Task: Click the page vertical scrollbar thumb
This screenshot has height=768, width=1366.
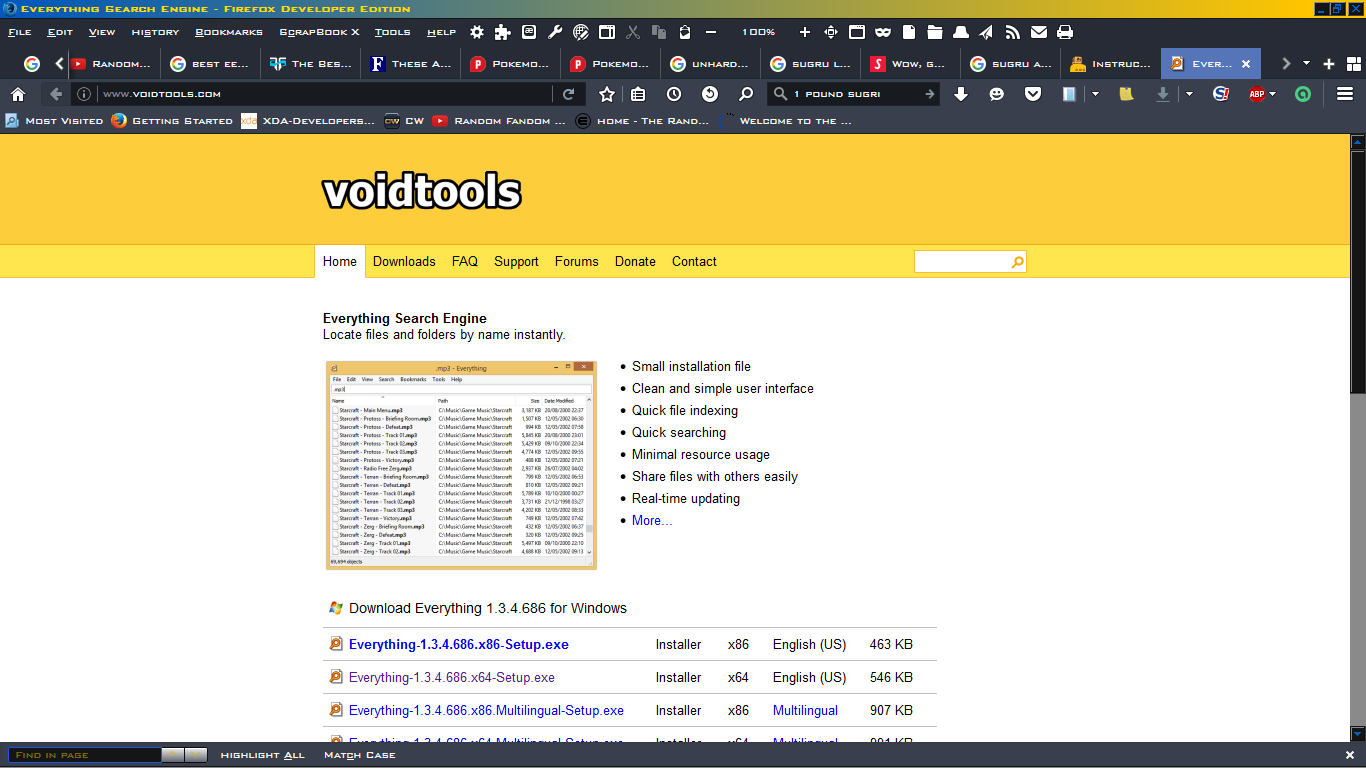Action: [x=1357, y=271]
